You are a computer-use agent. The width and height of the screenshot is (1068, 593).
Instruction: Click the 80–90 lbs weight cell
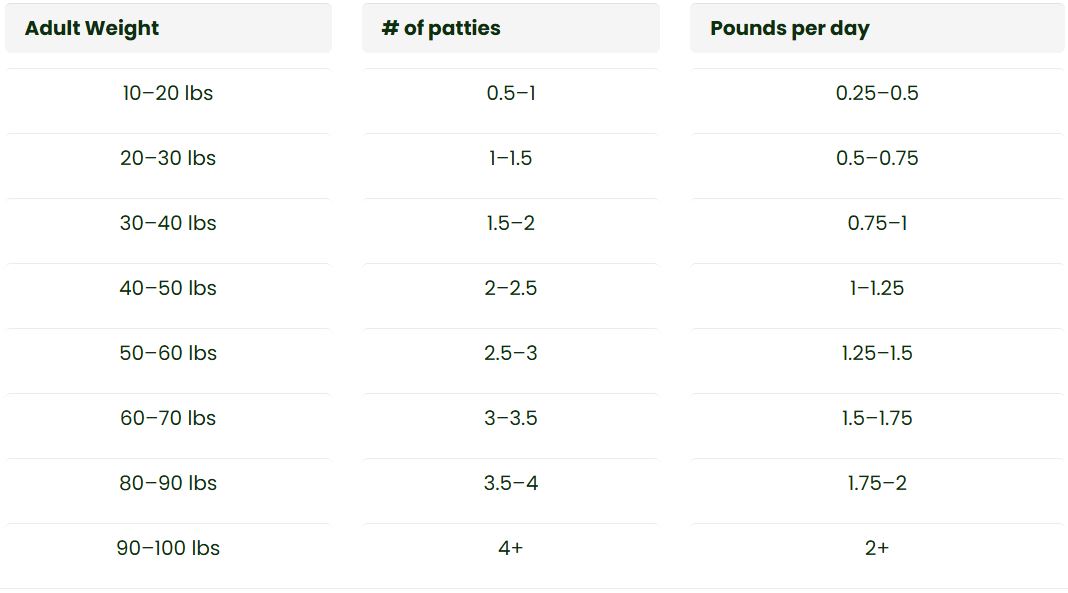coord(168,483)
